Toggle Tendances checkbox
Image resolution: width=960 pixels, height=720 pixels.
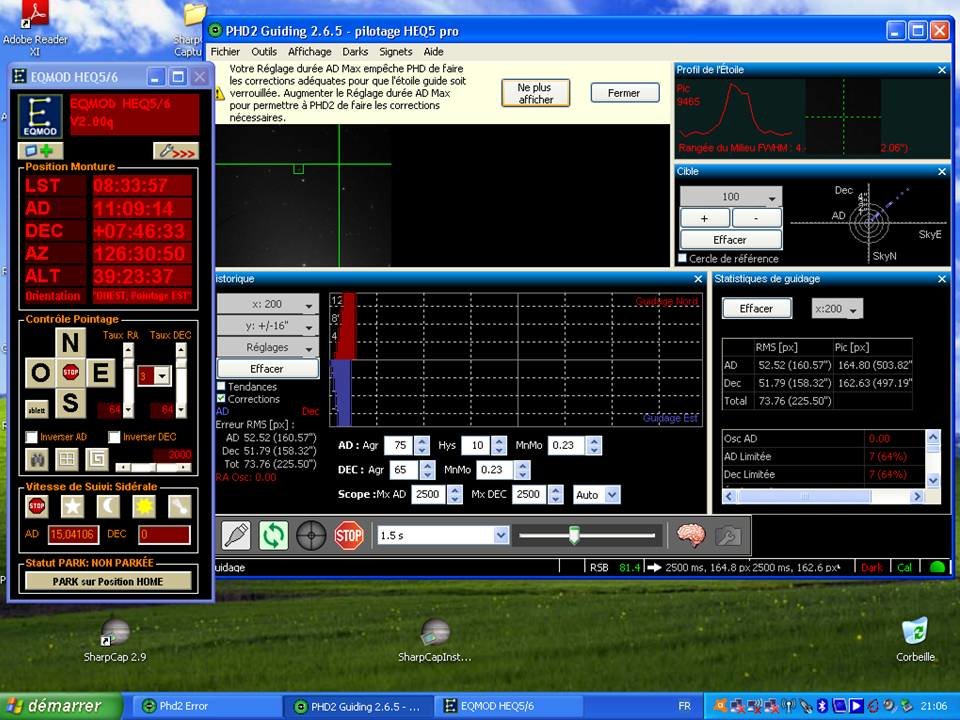pyautogui.click(x=221, y=386)
